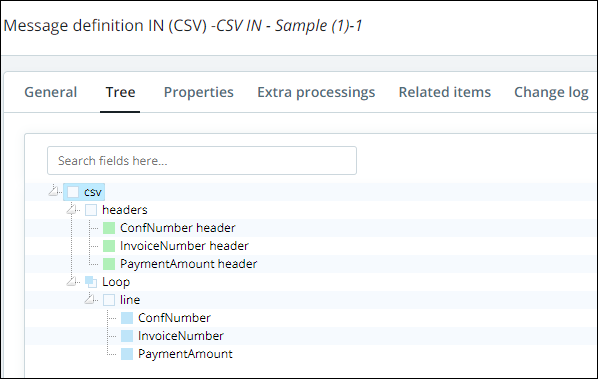598x379 pixels.
Task: Open the Extra processings tab
Action: tap(316, 92)
